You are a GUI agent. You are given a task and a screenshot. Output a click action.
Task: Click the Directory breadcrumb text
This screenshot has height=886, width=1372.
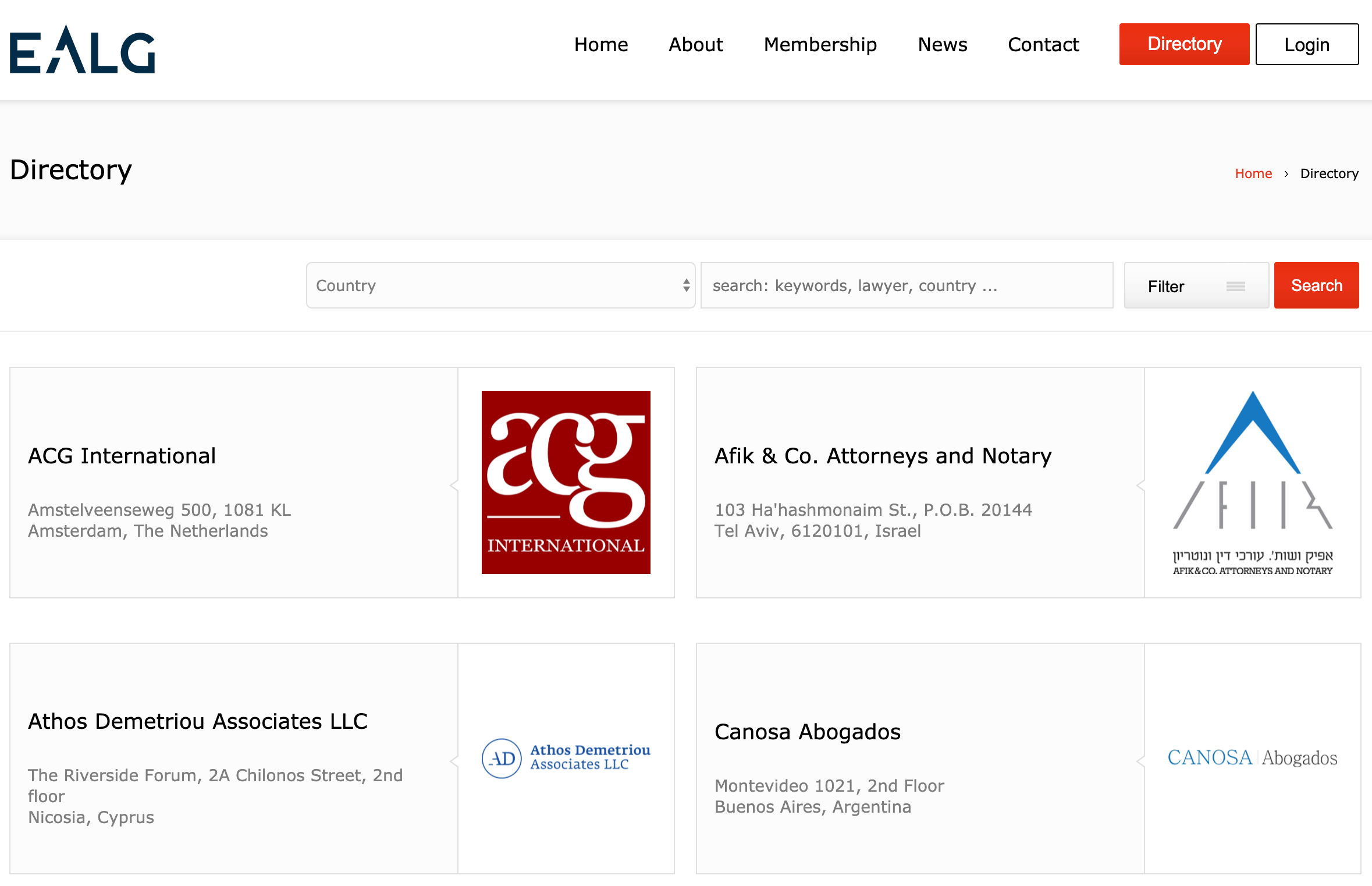point(1329,173)
